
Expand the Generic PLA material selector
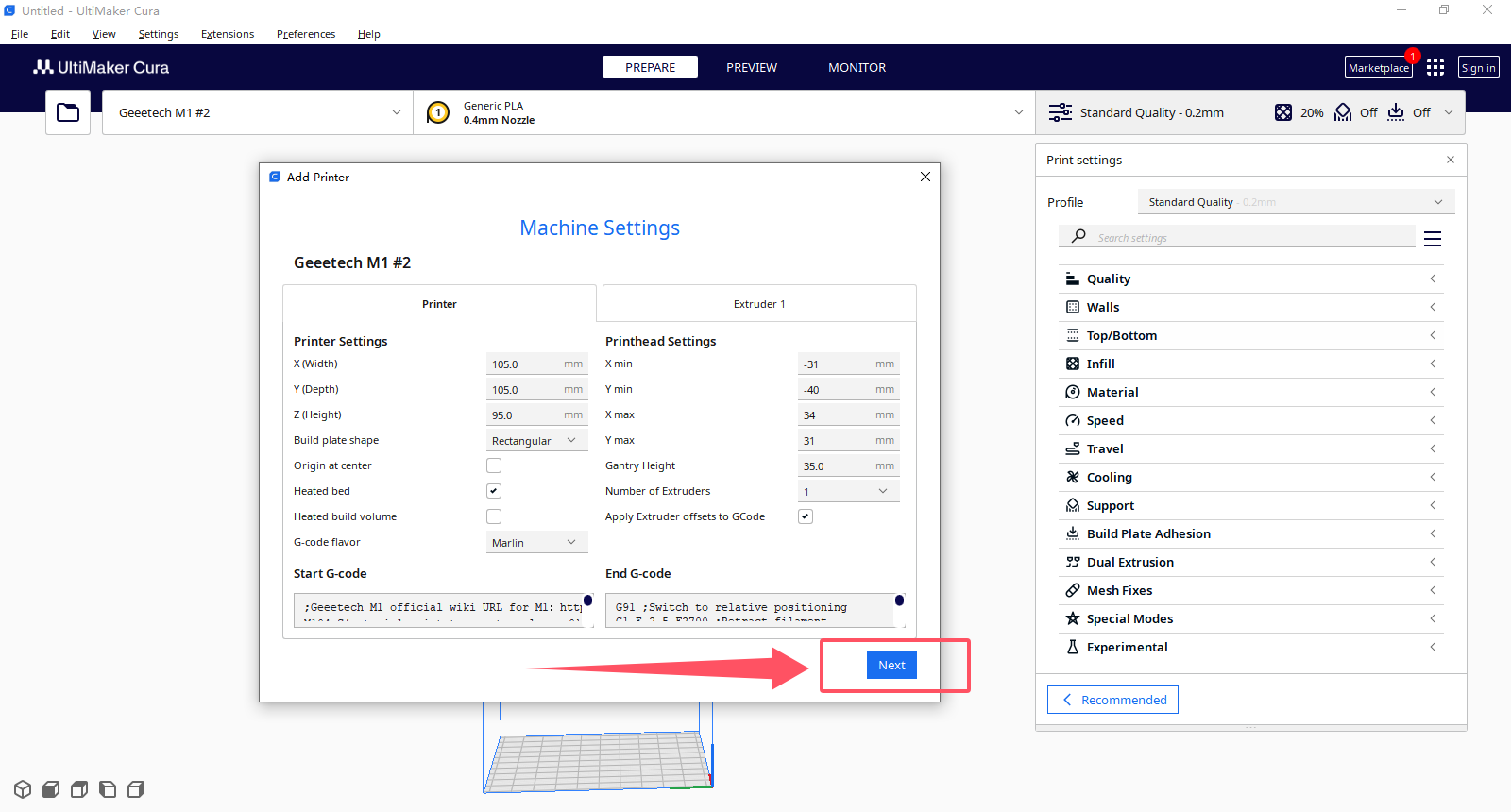click(724, 112)
